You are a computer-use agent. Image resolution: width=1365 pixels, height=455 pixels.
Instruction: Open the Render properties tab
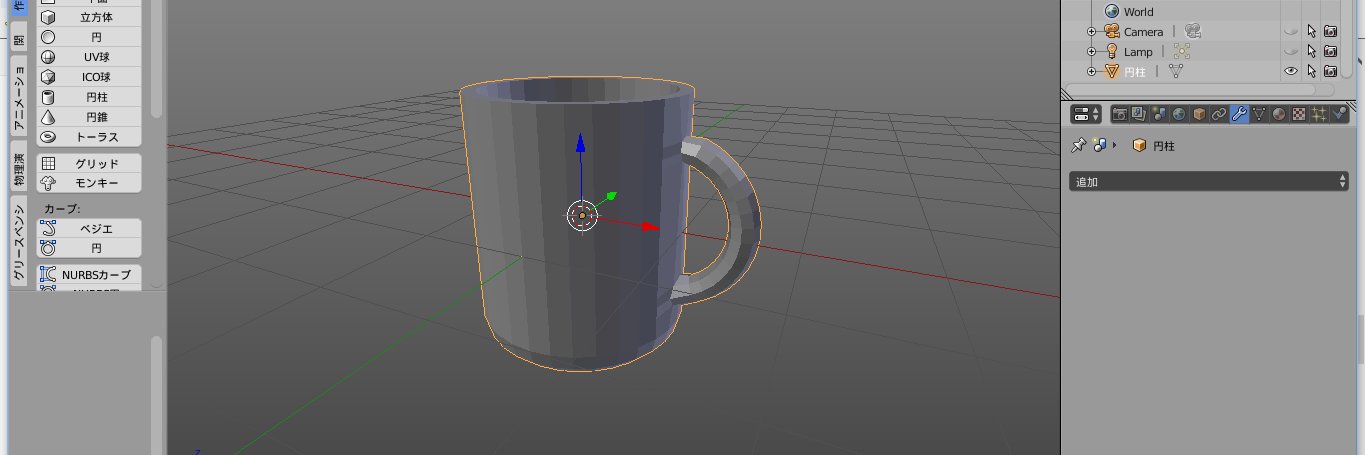click(1120, 114)
